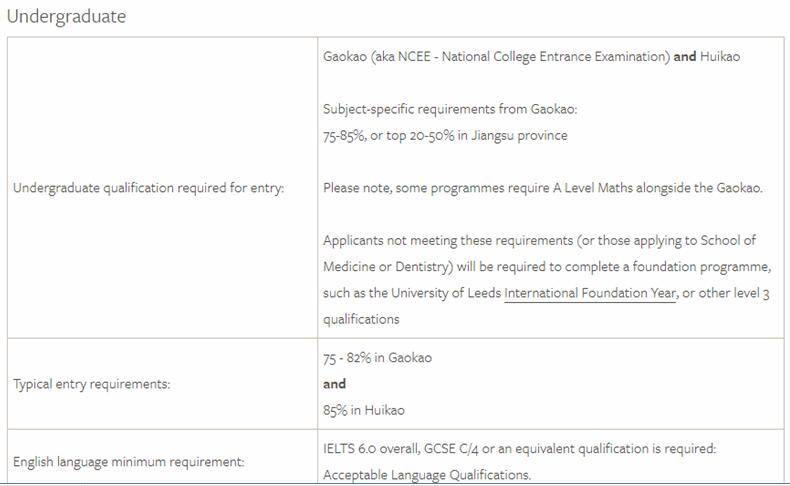Click the 'IELTS 6.0 overall' requirement line
This screenshot has width=790, height=486.
(x=519, y=449)
